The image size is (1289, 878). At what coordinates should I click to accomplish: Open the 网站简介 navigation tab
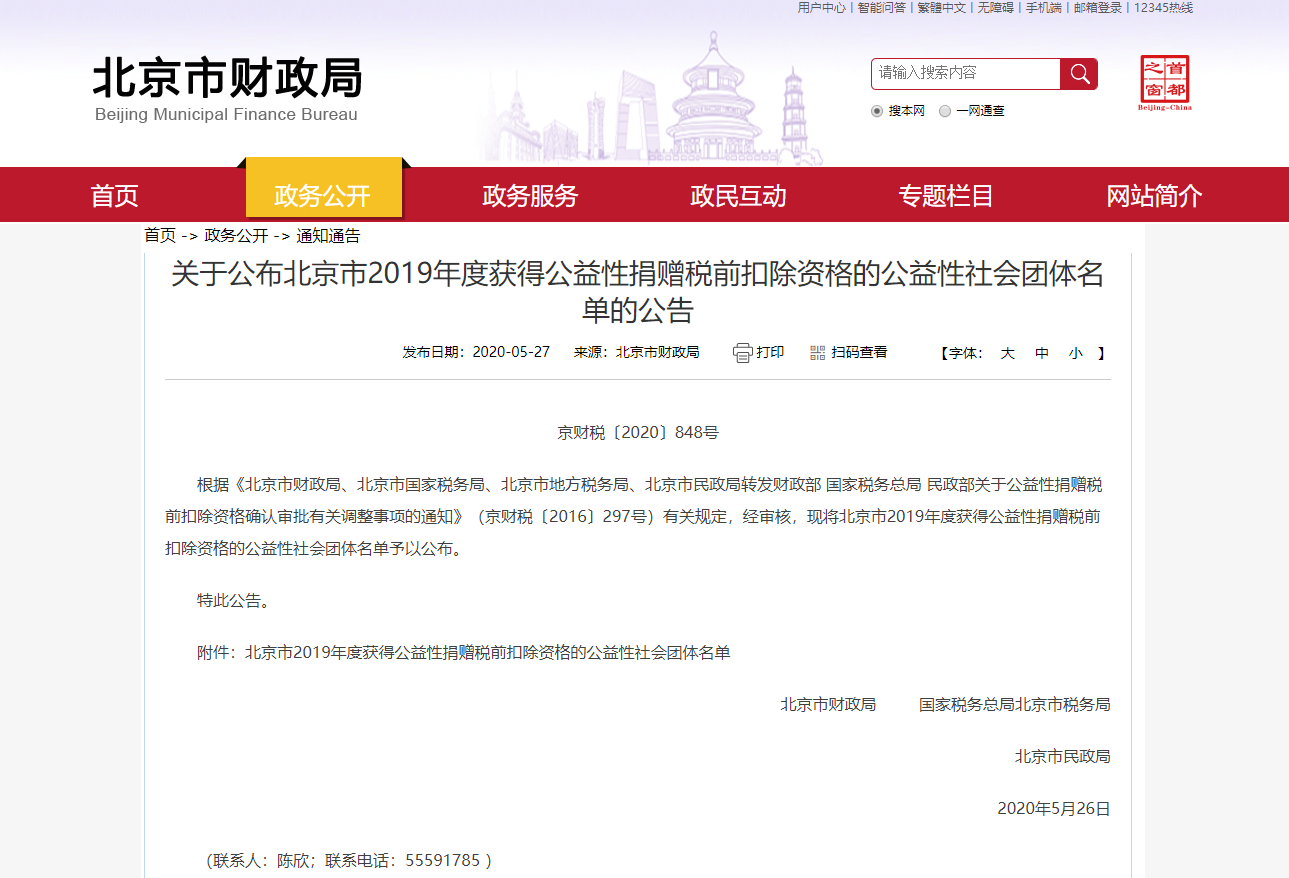pos(1154,196)
